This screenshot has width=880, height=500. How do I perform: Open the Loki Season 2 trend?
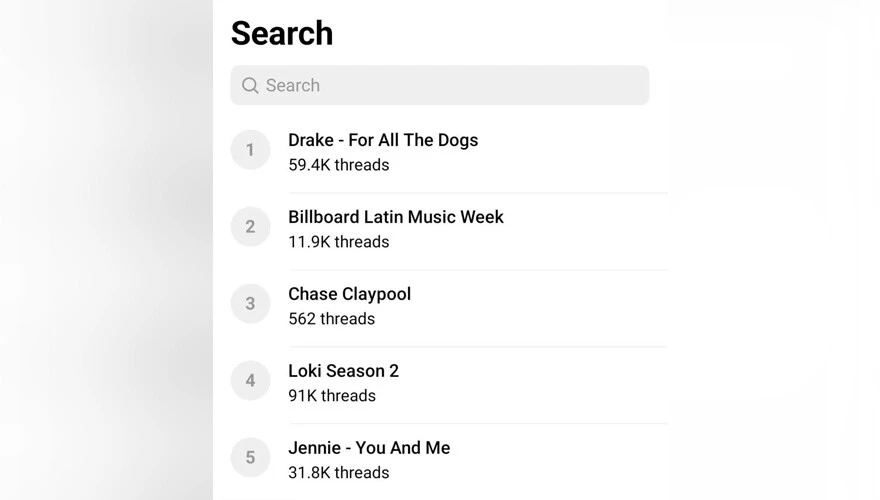(343, 371)
